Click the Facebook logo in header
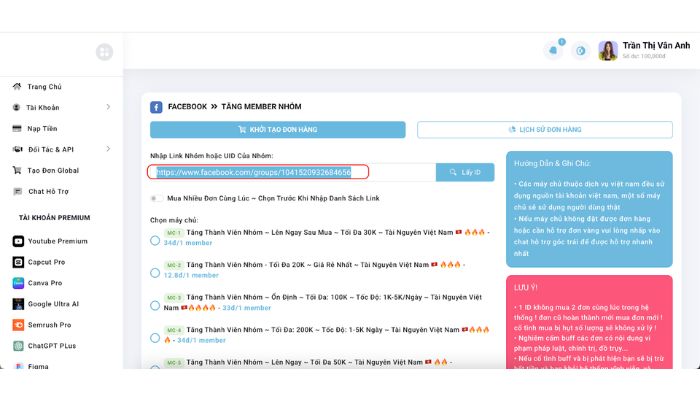This screenshot has height=400, width=700. pos(156,107)
